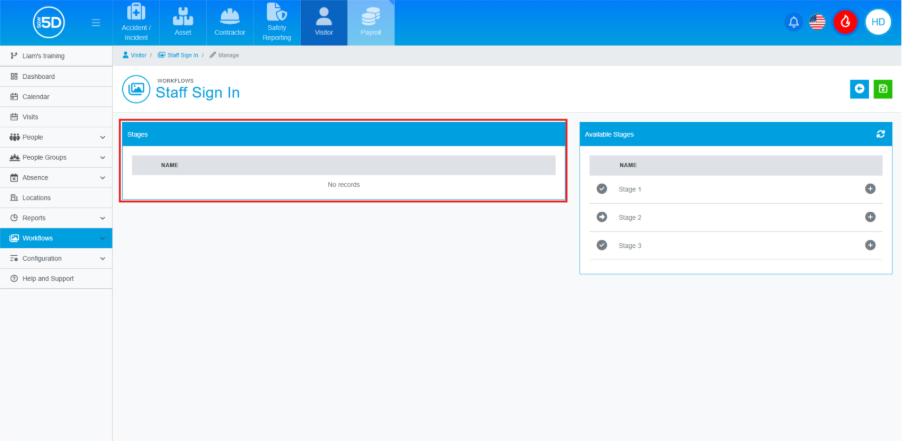This screenshot has width=903, height=441.
Task: Open the Payroll module tab
Action: [x=371, y=23]
